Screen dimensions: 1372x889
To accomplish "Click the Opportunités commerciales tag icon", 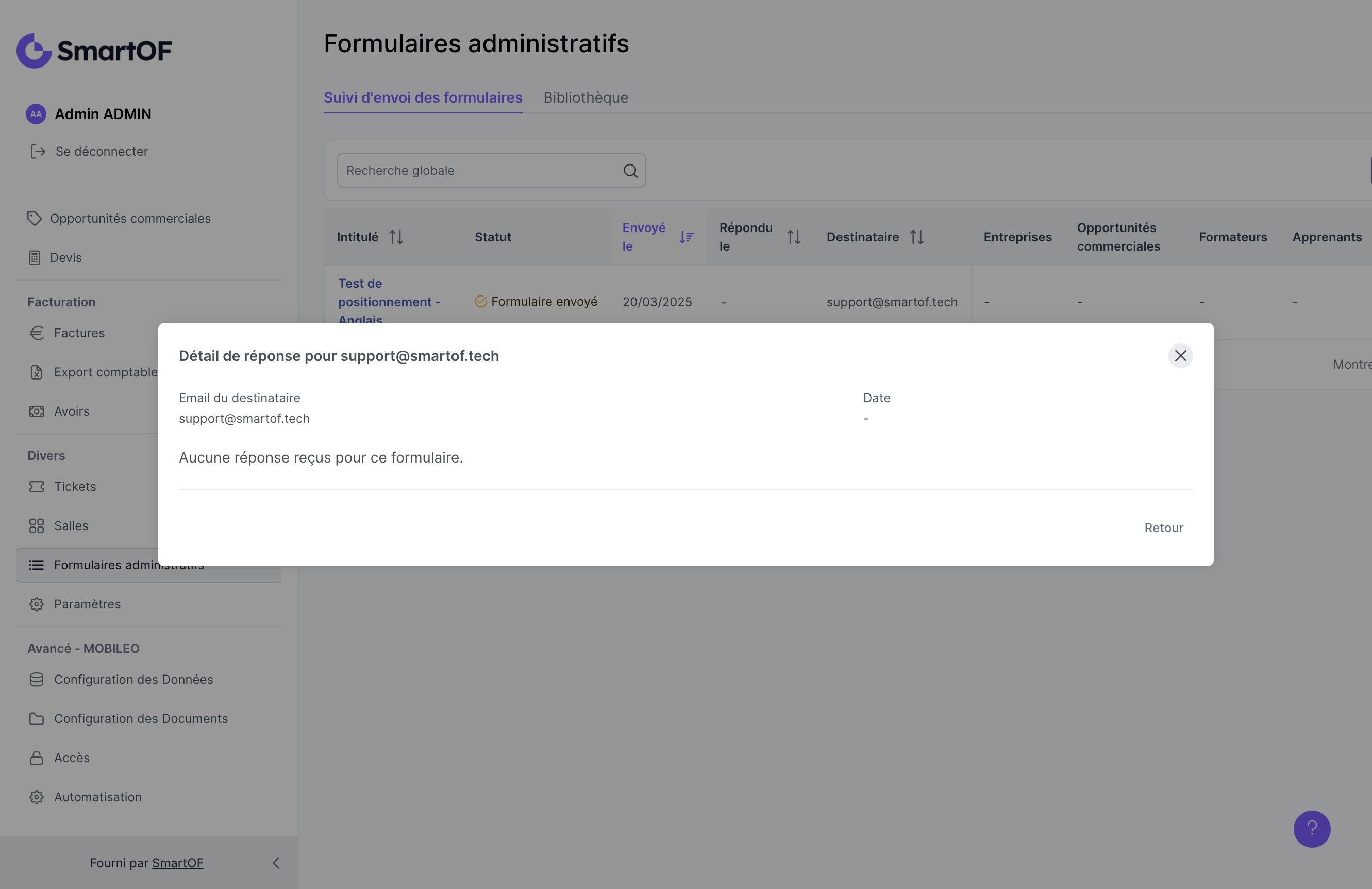I will coord(34,218).
